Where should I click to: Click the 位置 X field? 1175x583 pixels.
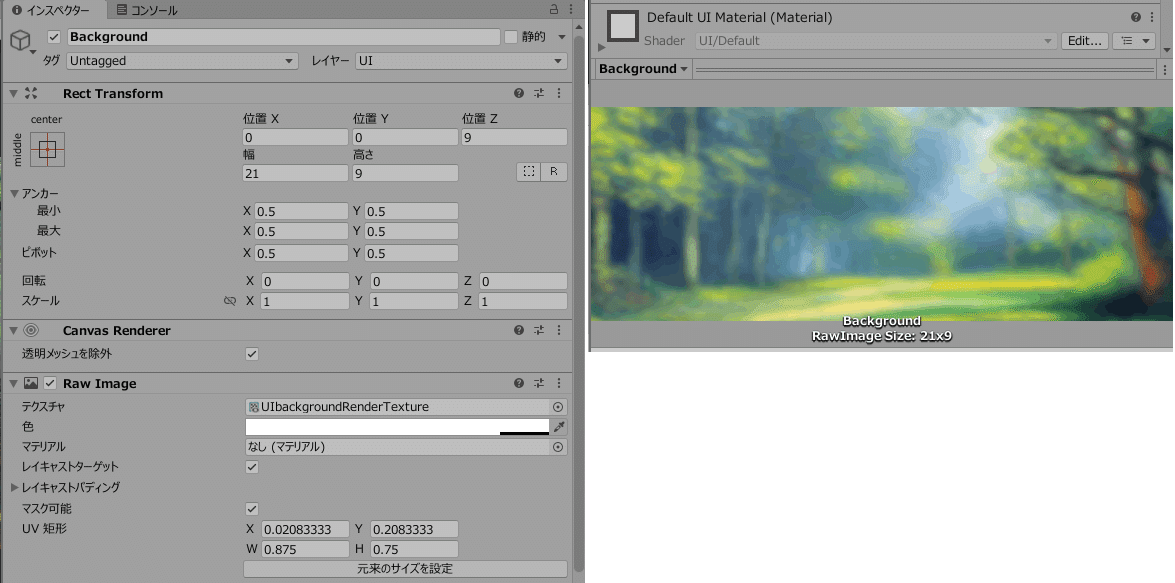point(295,137)
